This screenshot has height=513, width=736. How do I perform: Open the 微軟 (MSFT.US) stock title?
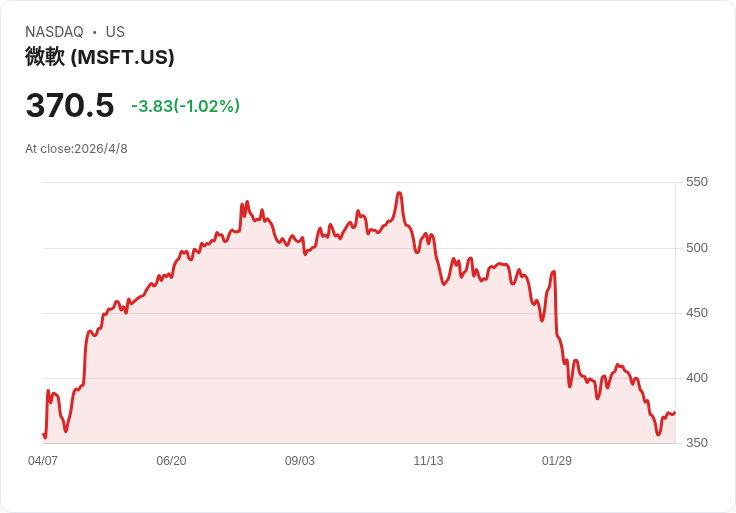(100, 57)
